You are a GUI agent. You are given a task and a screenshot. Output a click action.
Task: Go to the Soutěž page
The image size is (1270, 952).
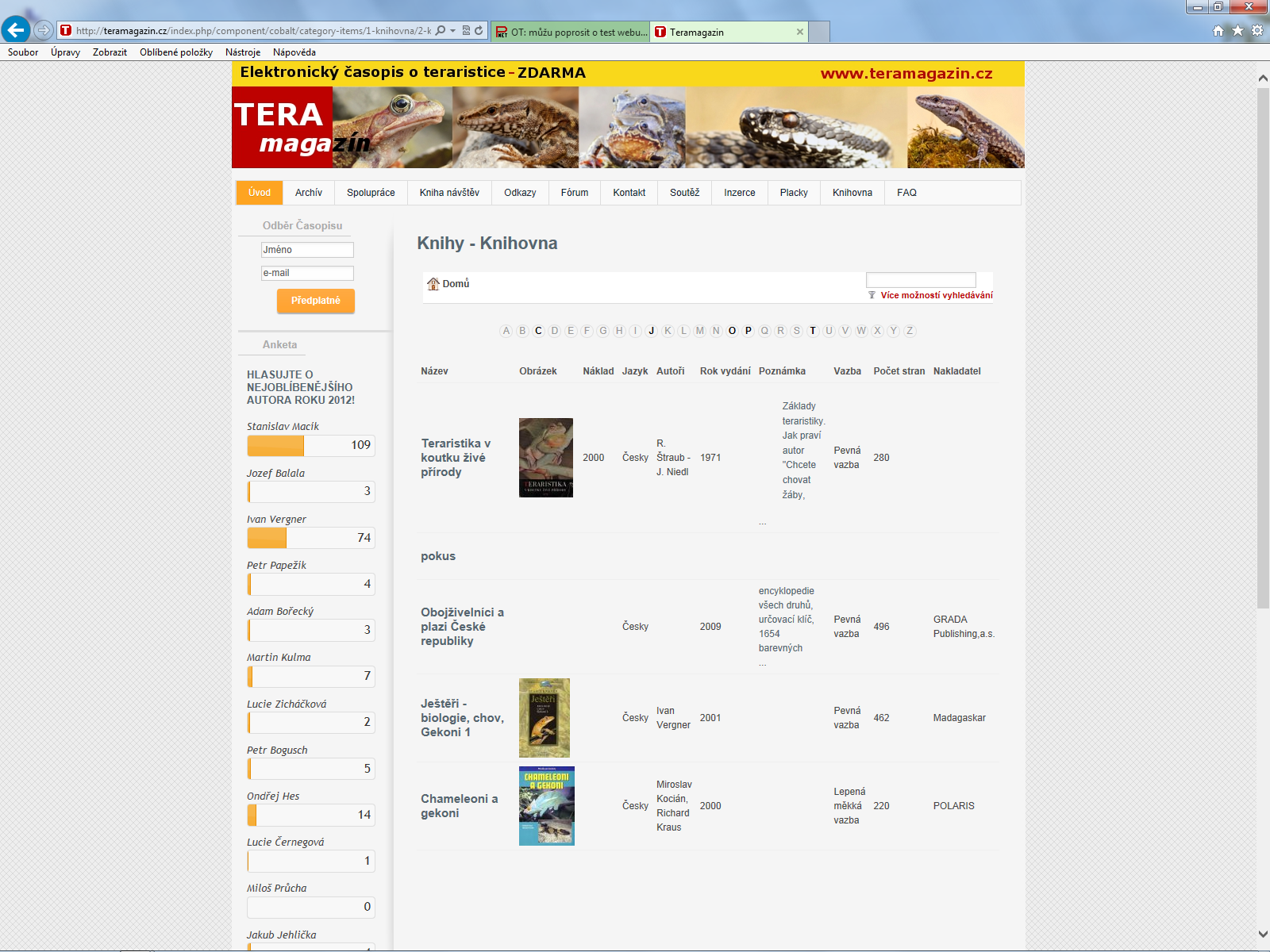point(685,193)
